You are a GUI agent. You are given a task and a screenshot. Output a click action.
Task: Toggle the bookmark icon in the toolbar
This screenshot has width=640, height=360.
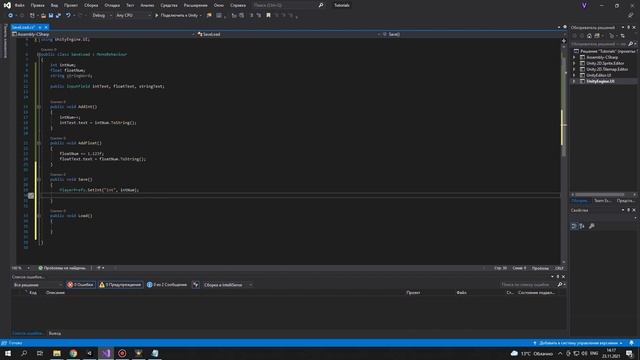[269, 16]
